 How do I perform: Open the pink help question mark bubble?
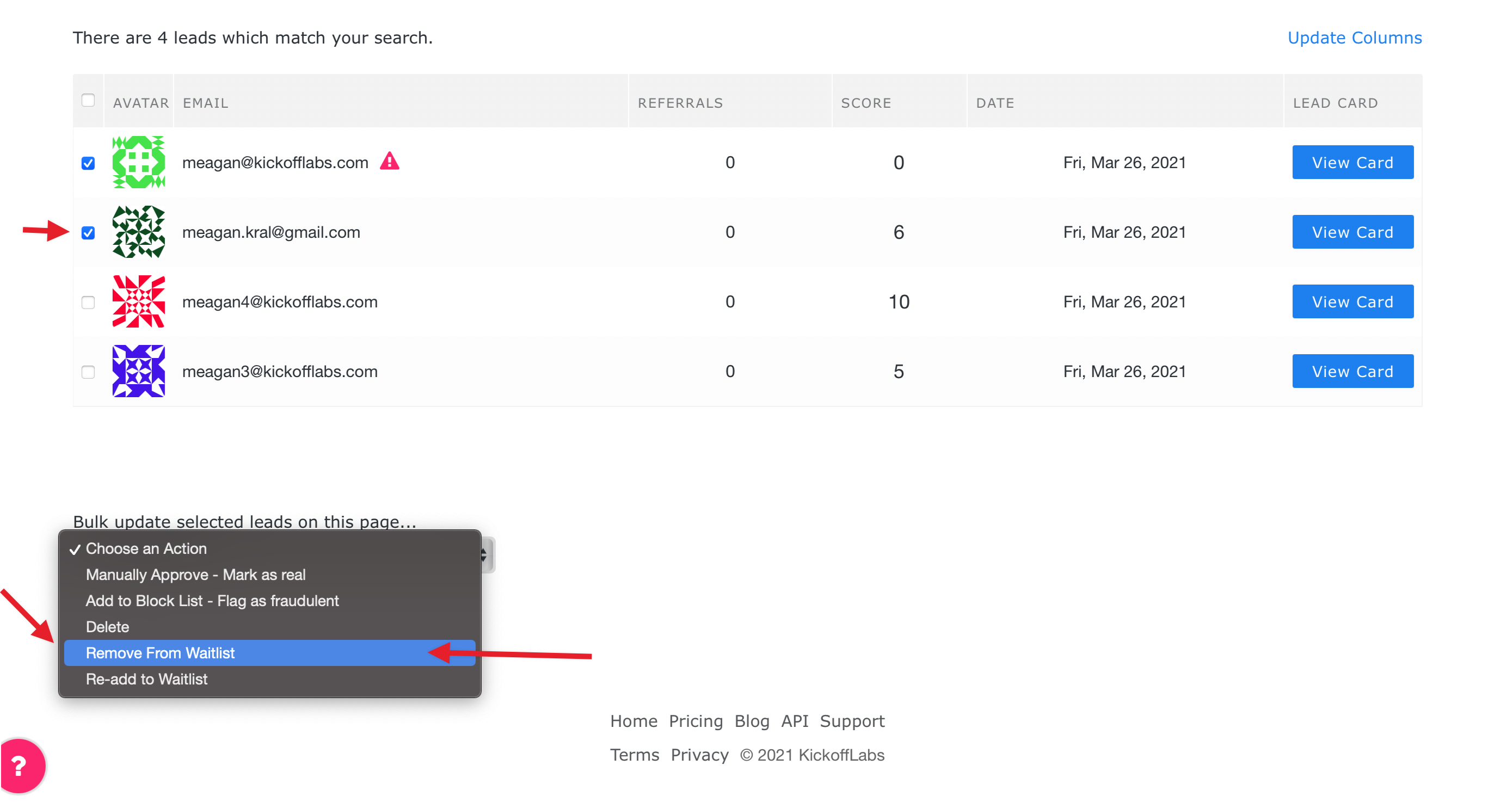[21, 765]
